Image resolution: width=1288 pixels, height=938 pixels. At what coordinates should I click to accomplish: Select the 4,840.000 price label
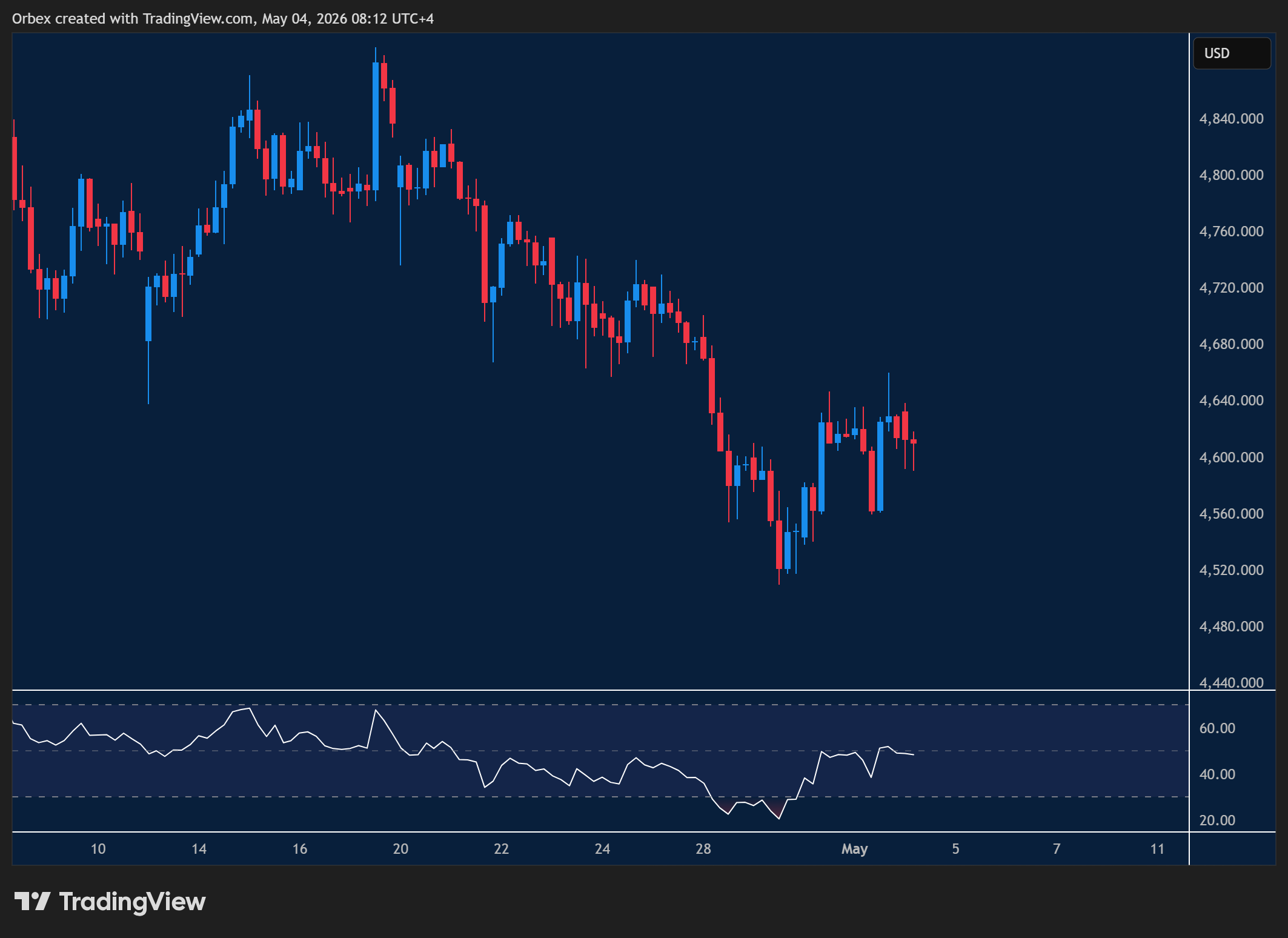point(1231,118)
